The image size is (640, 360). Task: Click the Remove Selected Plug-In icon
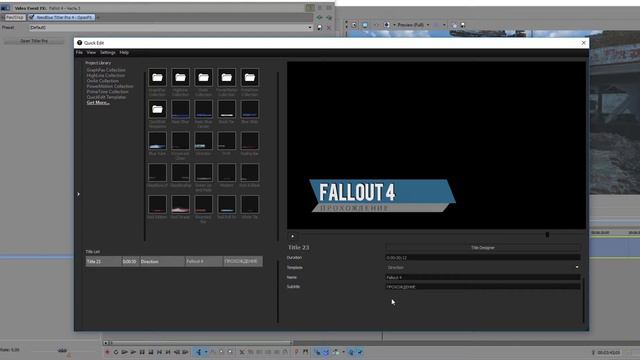[x=329, y=18]
